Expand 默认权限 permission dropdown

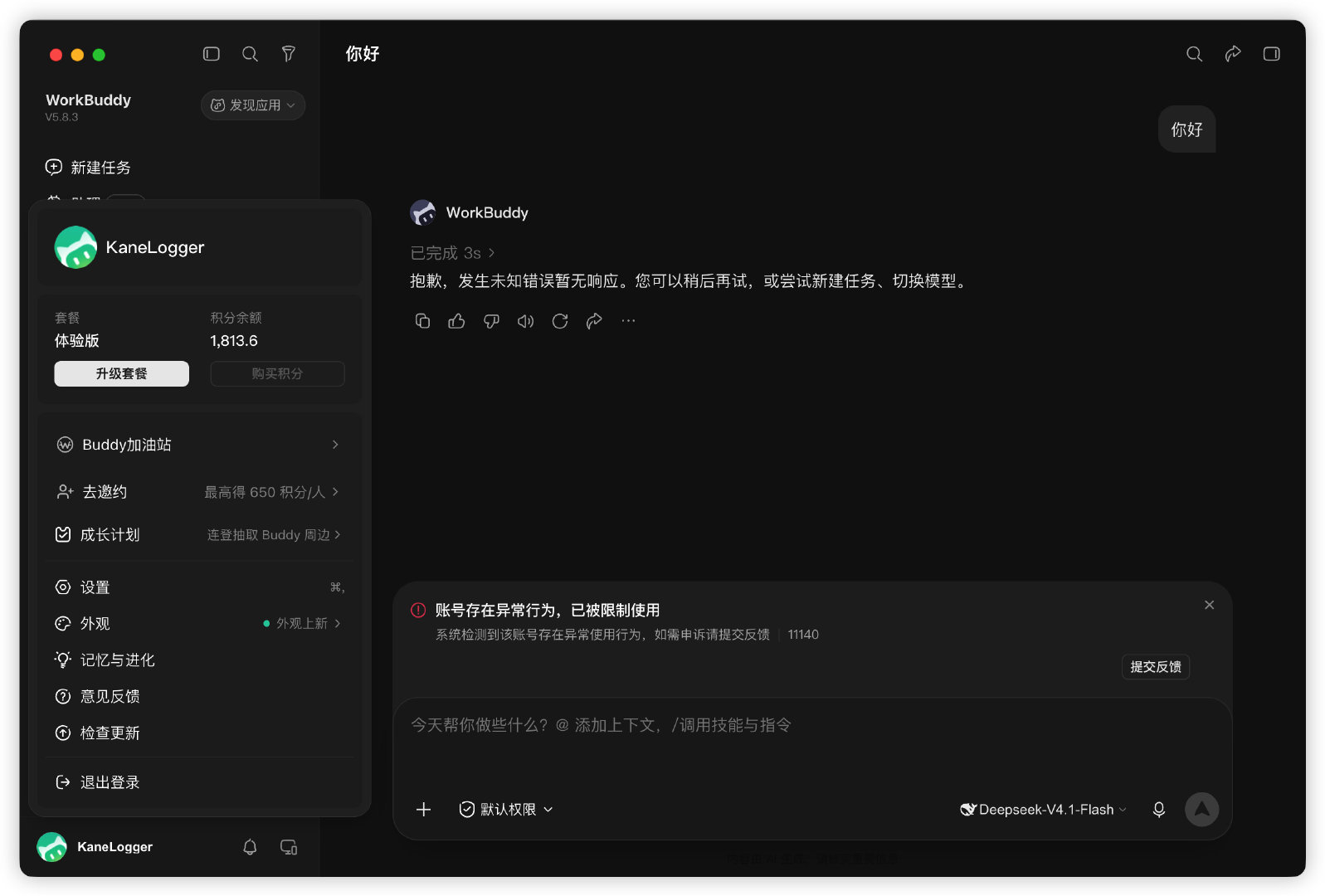(x=506, y=810)
